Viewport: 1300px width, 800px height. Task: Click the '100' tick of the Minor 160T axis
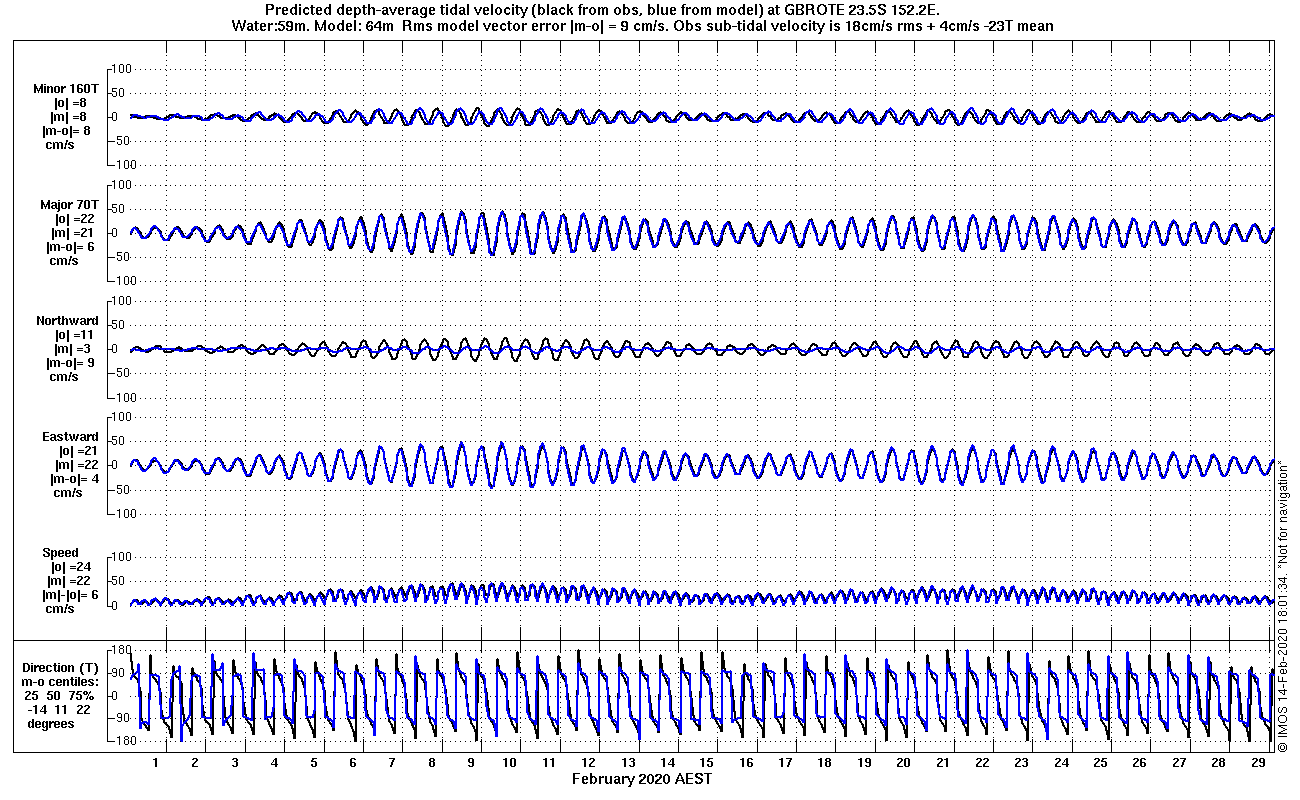pos(124,69)
